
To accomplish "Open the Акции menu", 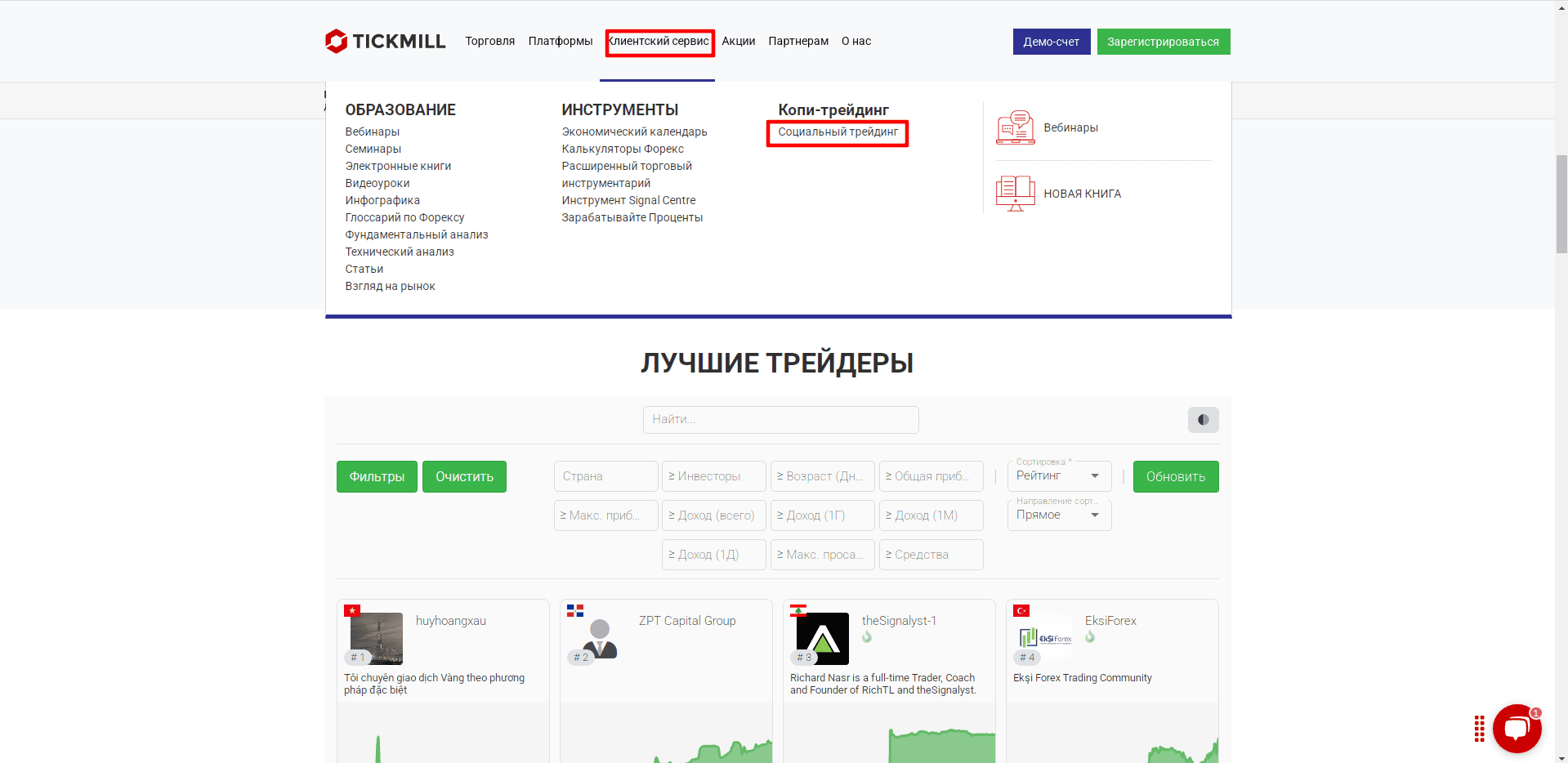I will click(739, 41).
